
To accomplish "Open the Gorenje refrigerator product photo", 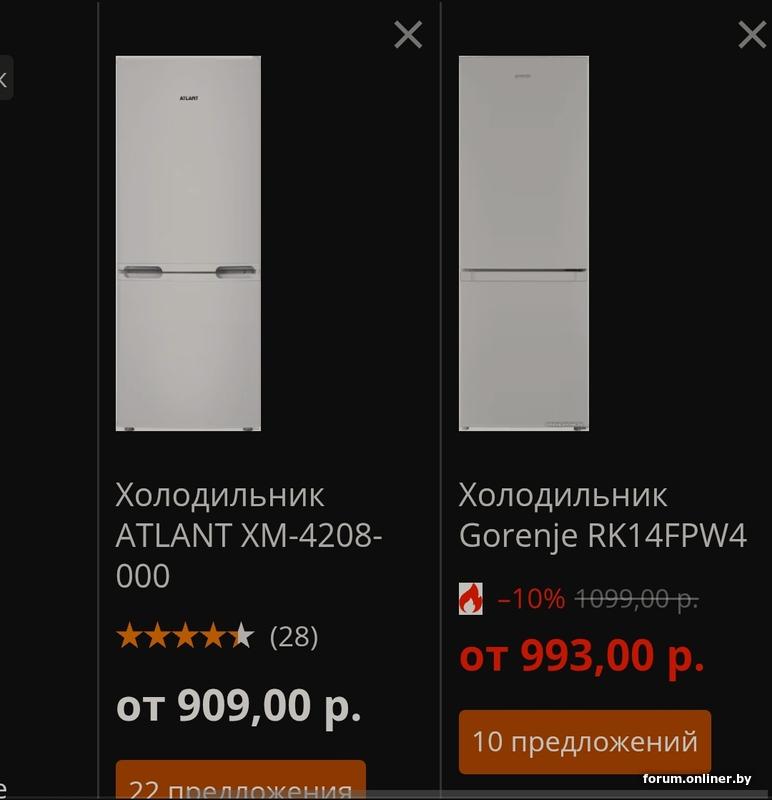I will tap(524, 243).
